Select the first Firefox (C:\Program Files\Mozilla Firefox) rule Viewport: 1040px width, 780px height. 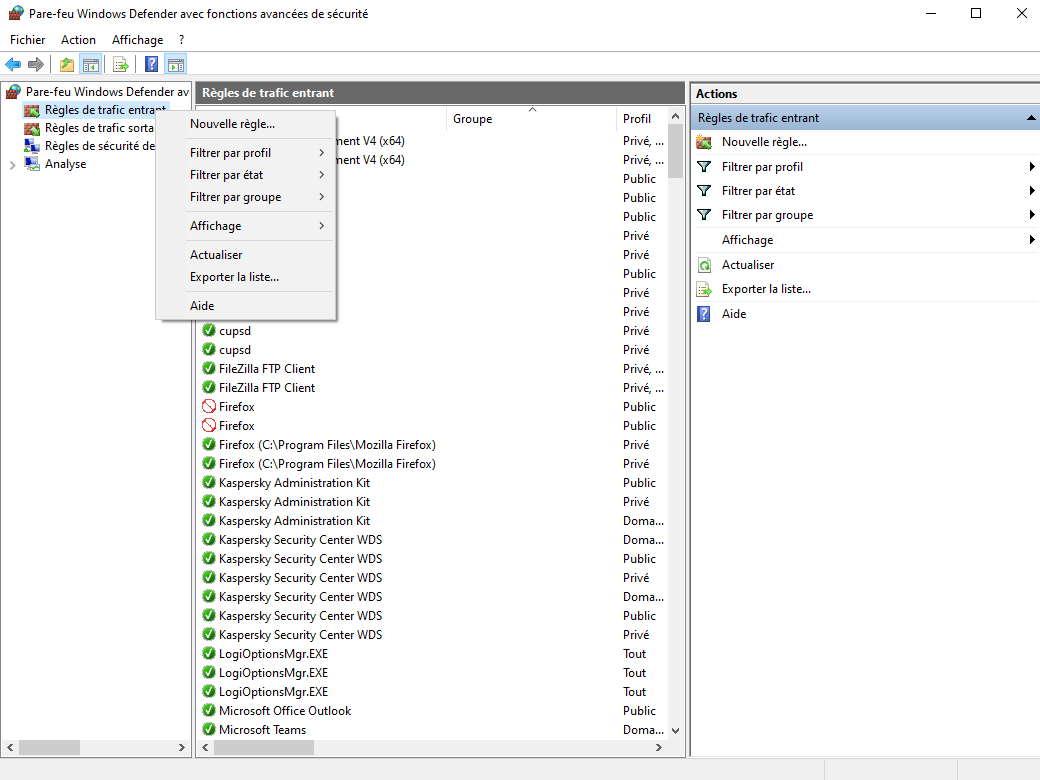327,445
